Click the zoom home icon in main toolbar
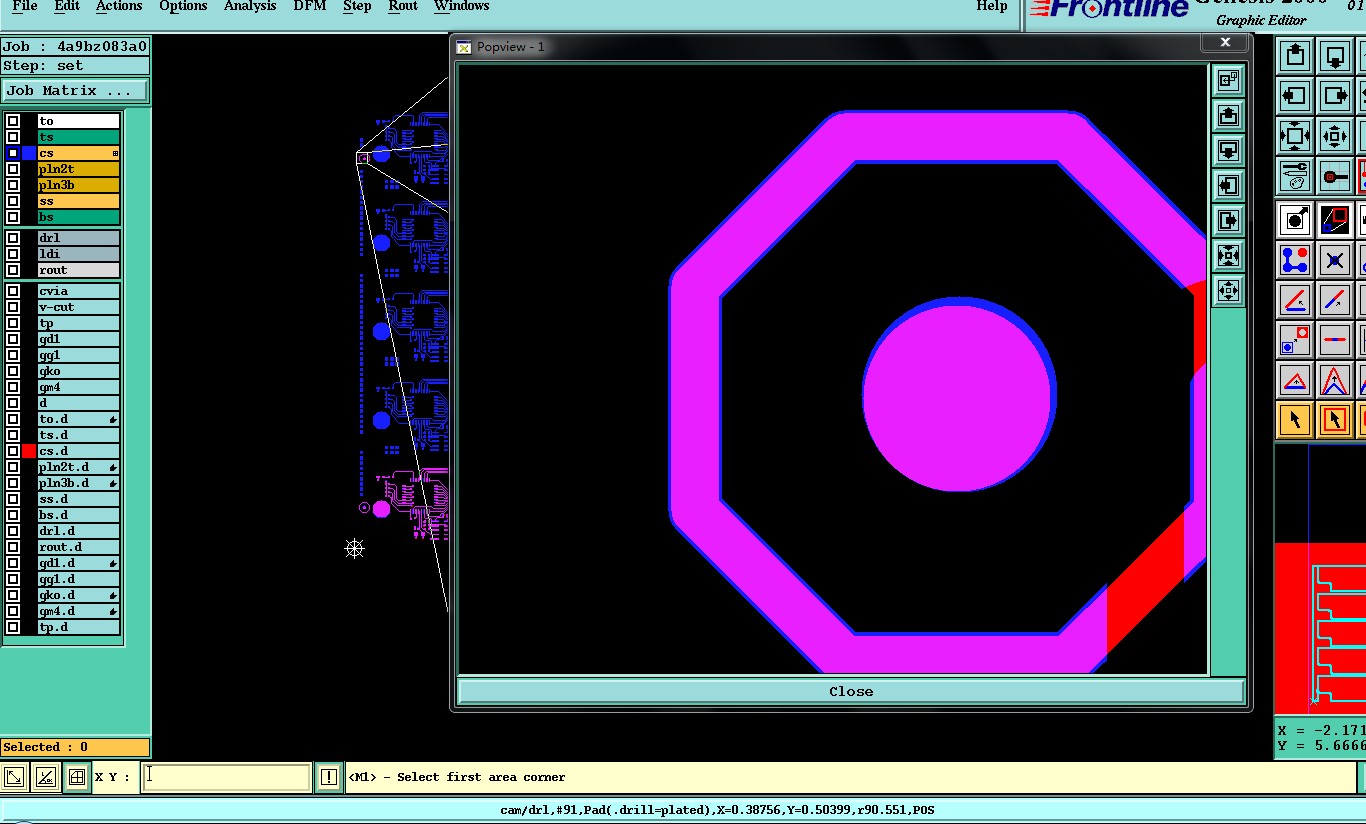 click(x=1295, y=136)
